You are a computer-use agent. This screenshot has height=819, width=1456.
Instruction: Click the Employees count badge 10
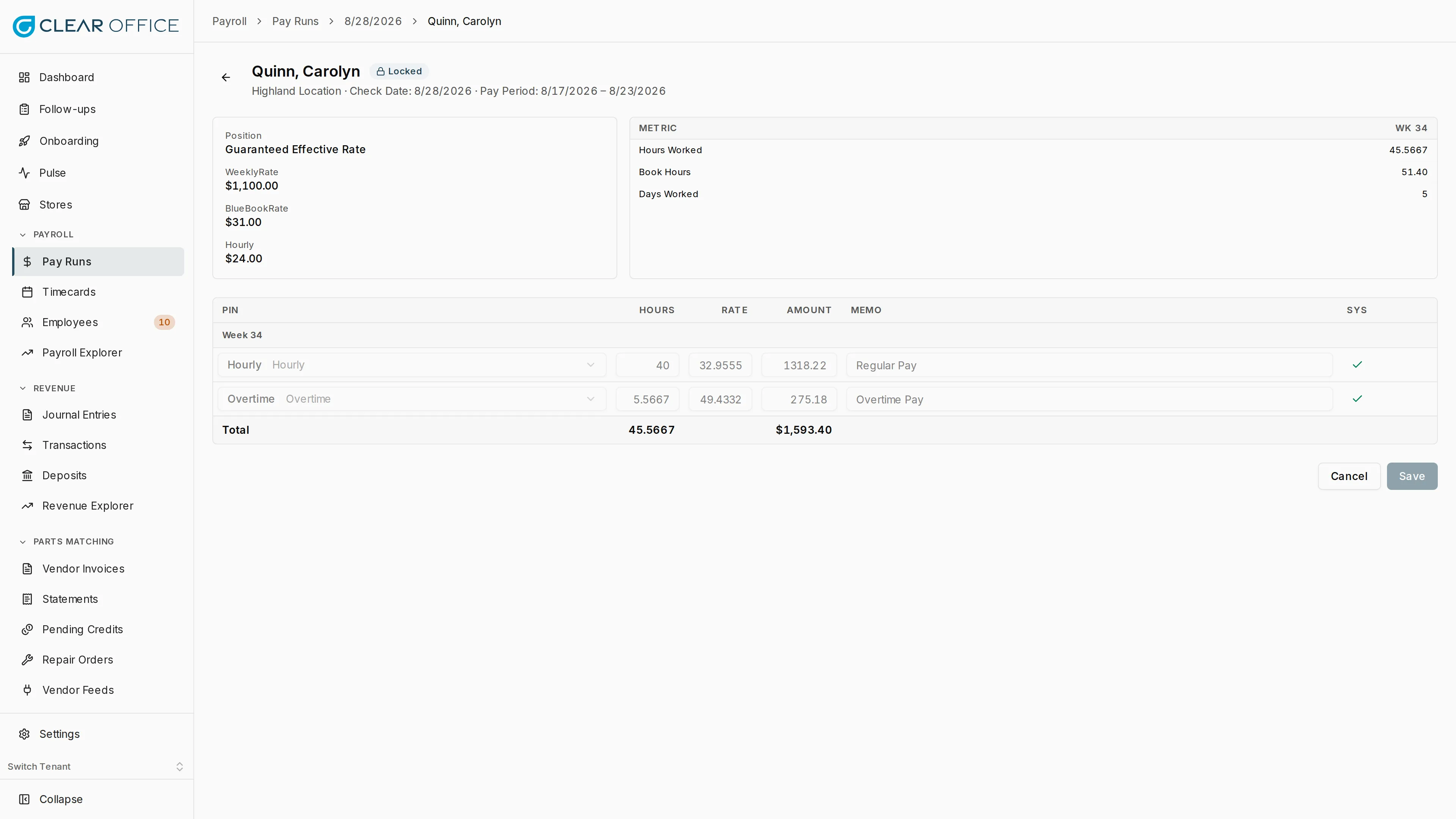tap(165, 322)
